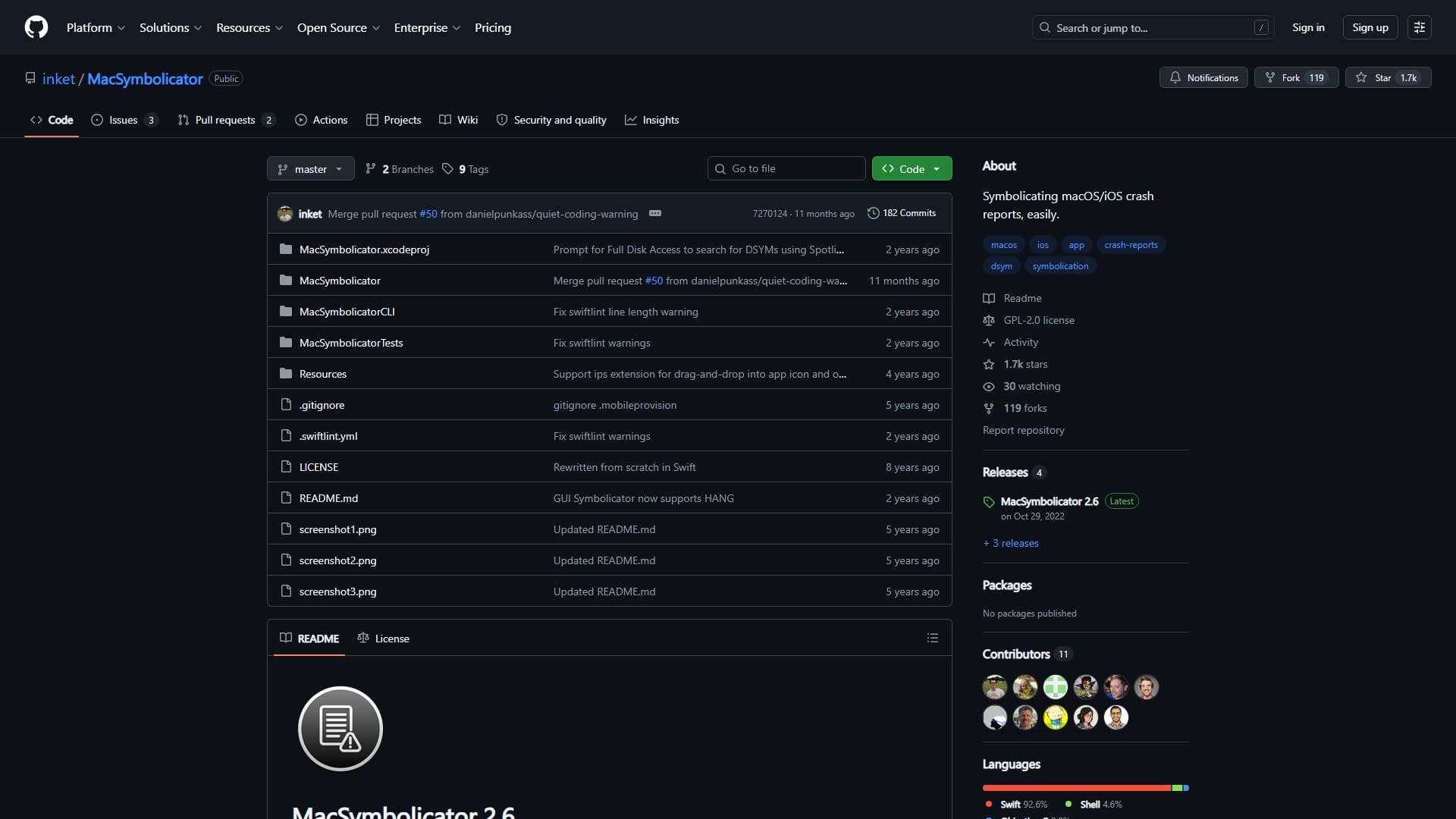Click the Swift 92.6% language entry
The width and height of the screenshot is (1456, 819).
[x=1016, y=805]
